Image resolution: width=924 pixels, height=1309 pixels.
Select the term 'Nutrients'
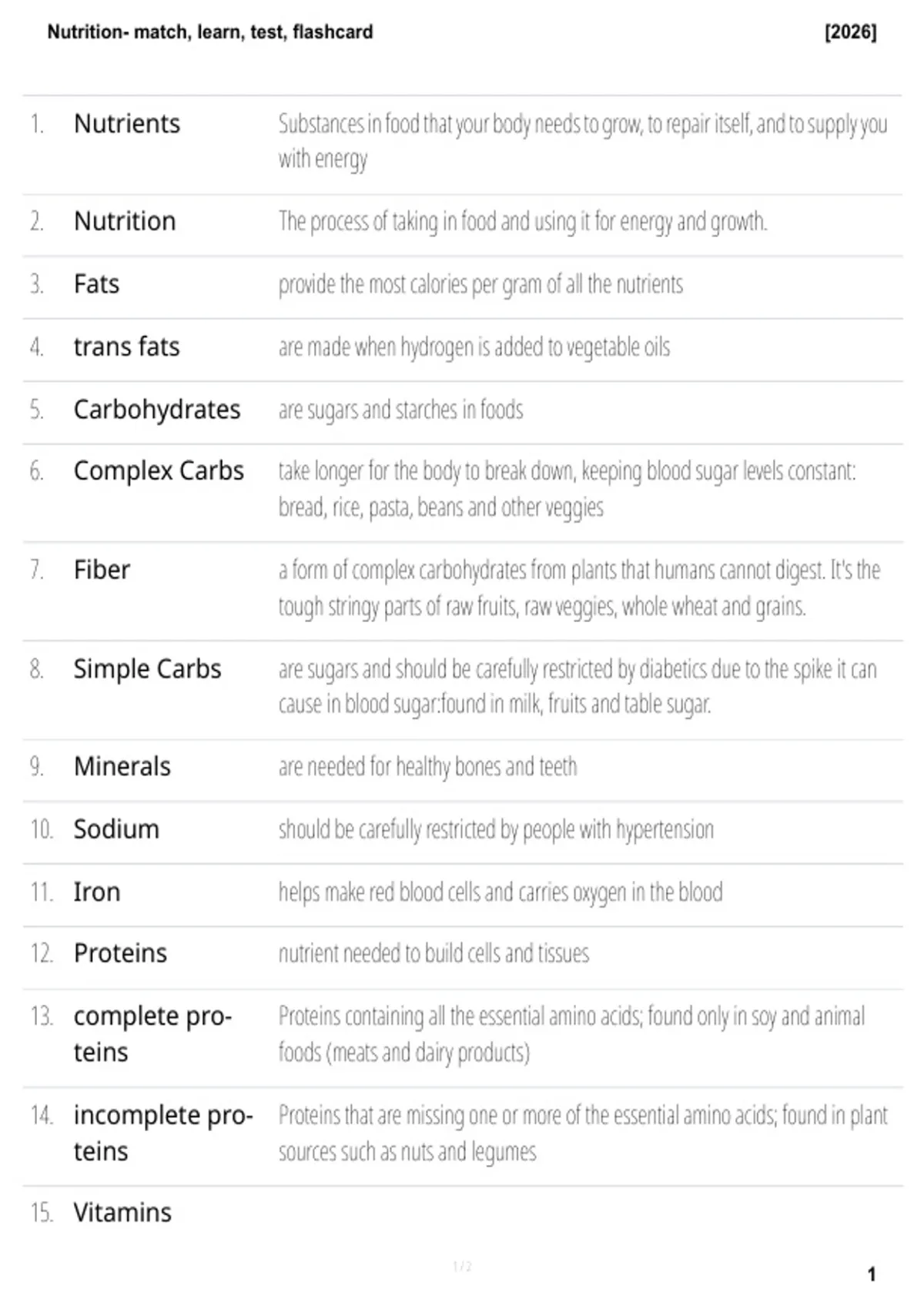[127, 123]
